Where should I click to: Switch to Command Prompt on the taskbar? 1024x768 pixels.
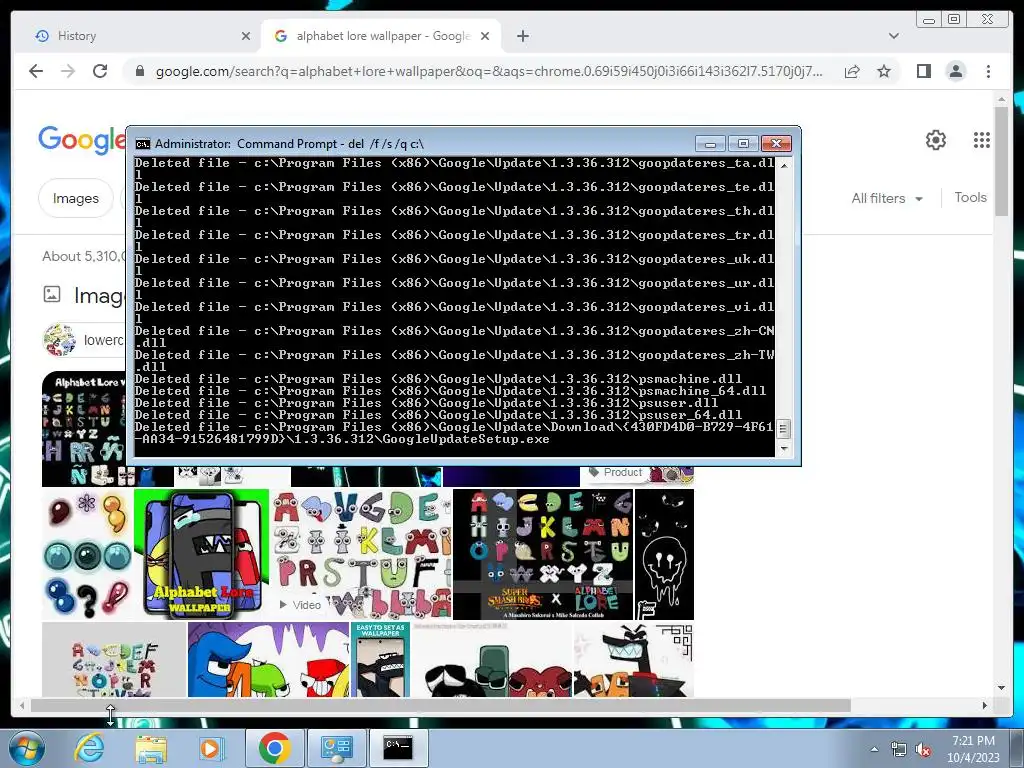[398, 748]
